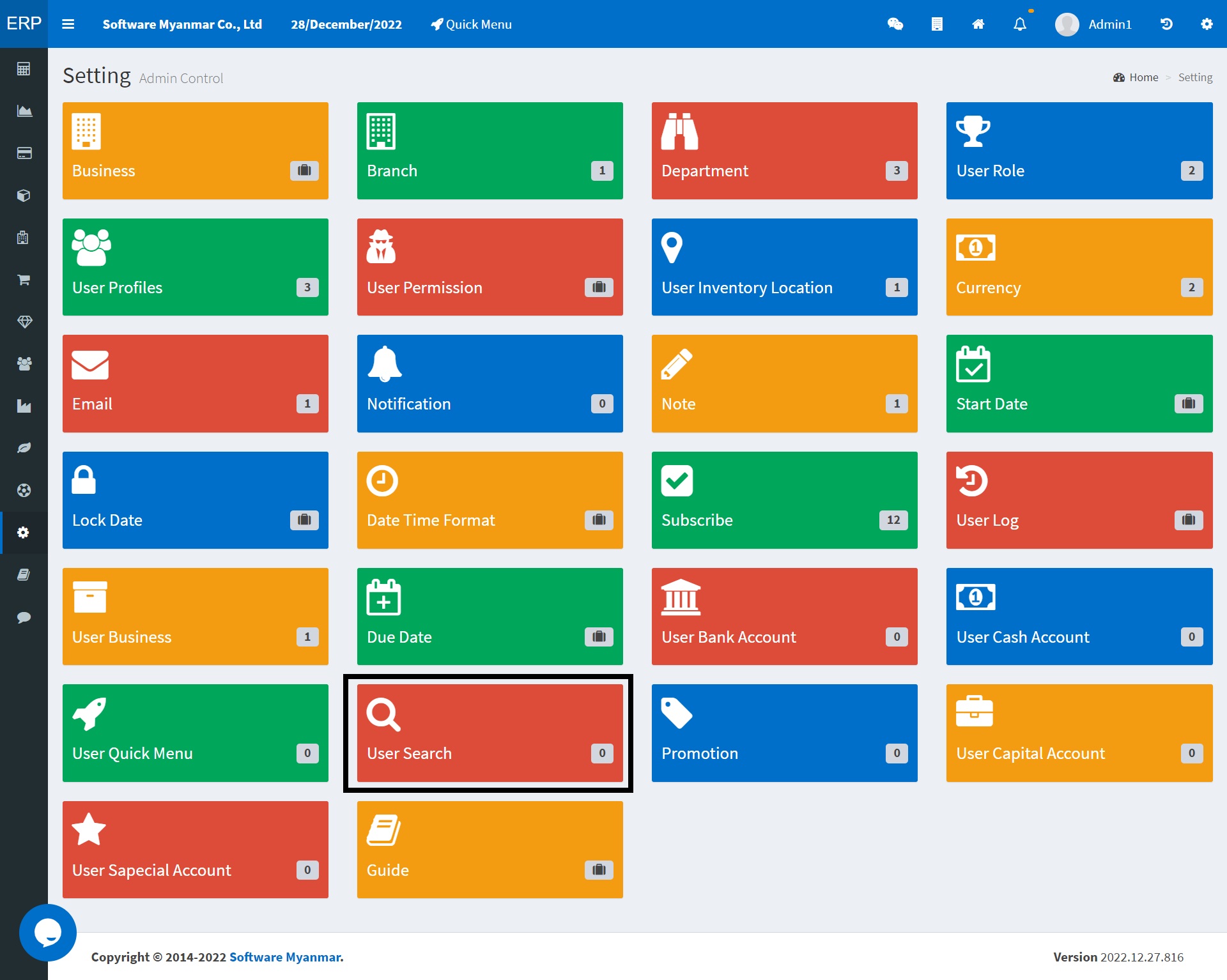The height and width of the screenshot is (980, 1227).
Task: Click User Log tile history icon
Action: 972,481
